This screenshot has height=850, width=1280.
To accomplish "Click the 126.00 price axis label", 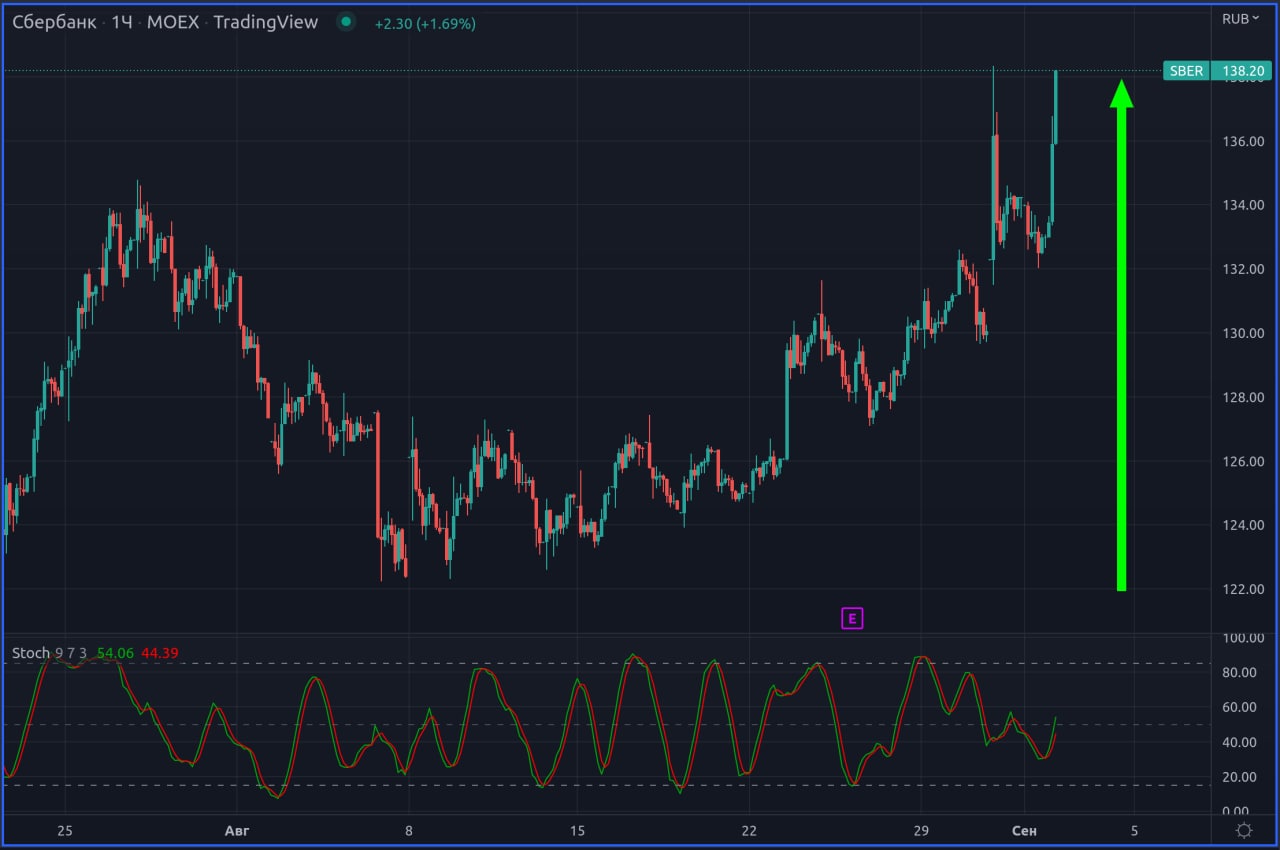I will click(x=1245, y=461).
